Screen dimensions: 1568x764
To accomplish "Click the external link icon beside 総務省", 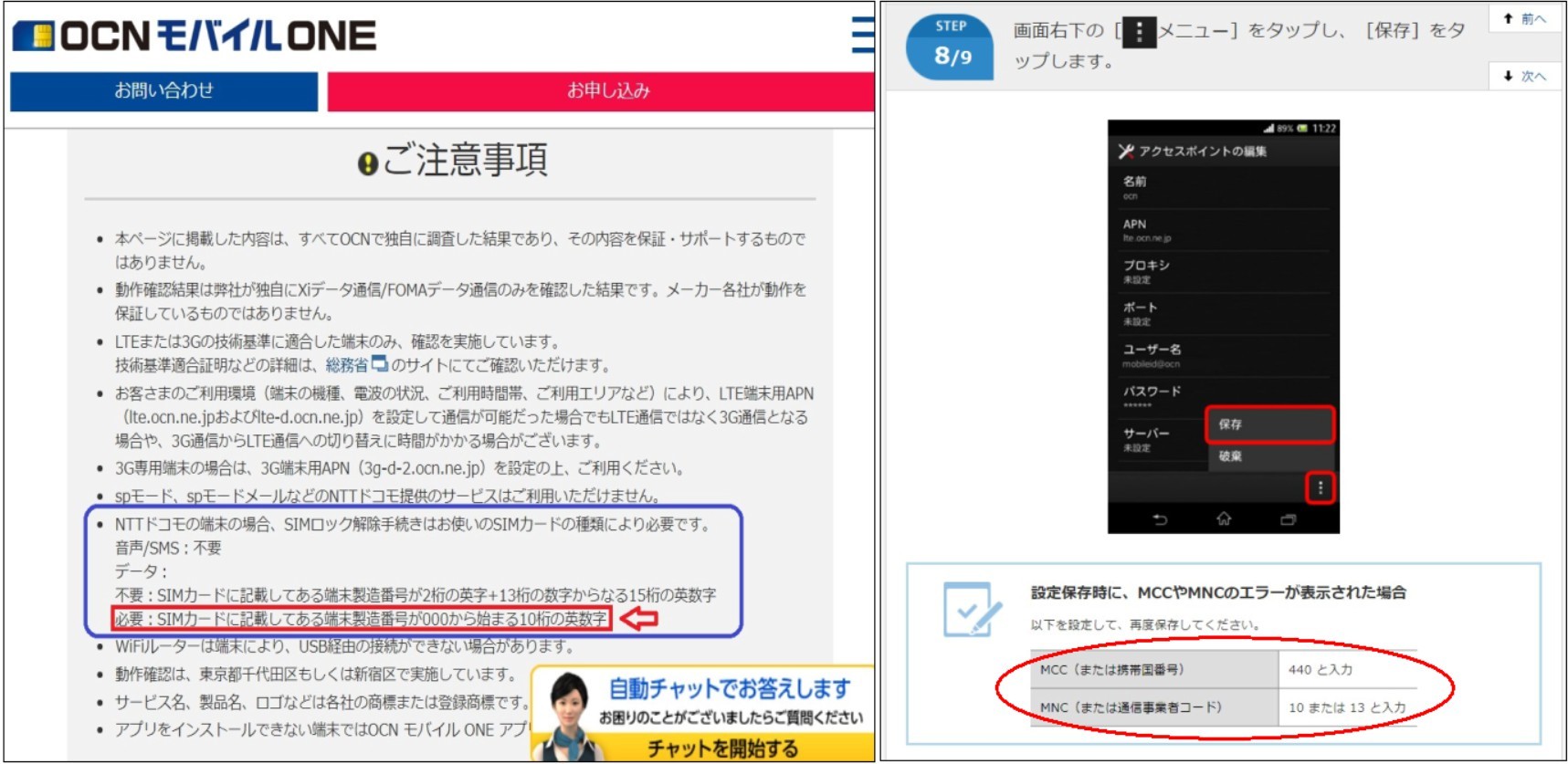I will coord(380,364).
